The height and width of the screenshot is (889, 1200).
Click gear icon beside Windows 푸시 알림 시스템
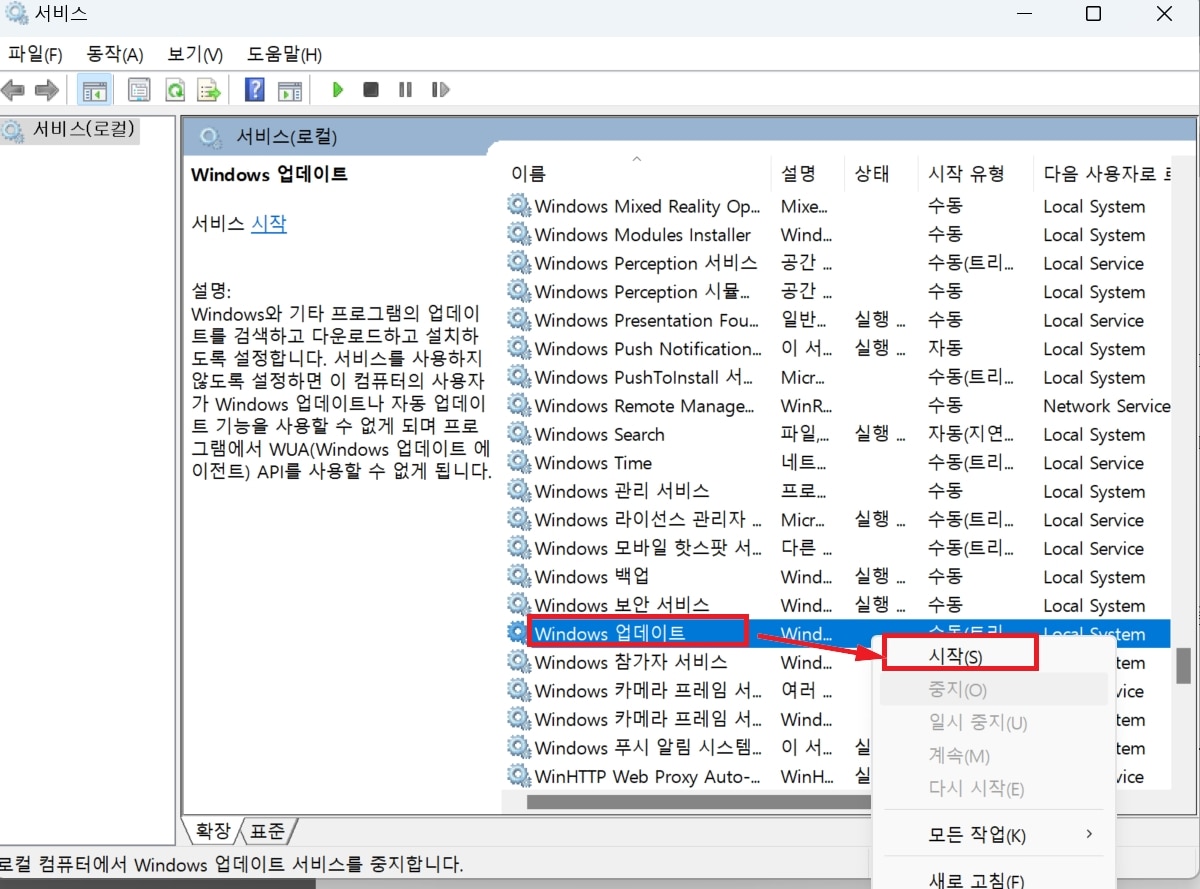[518, 748]
